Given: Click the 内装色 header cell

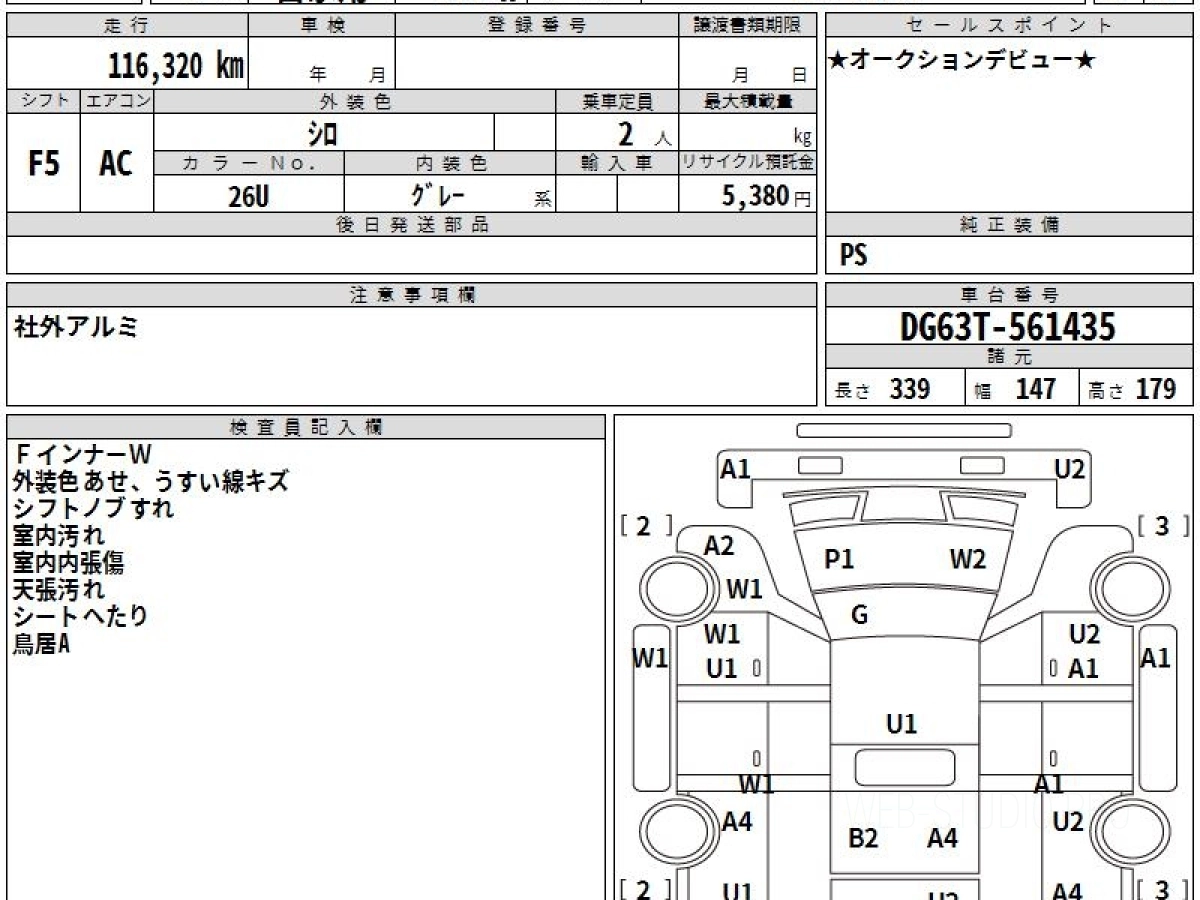Looking at the screenshot, I should (x=450, y=163).
